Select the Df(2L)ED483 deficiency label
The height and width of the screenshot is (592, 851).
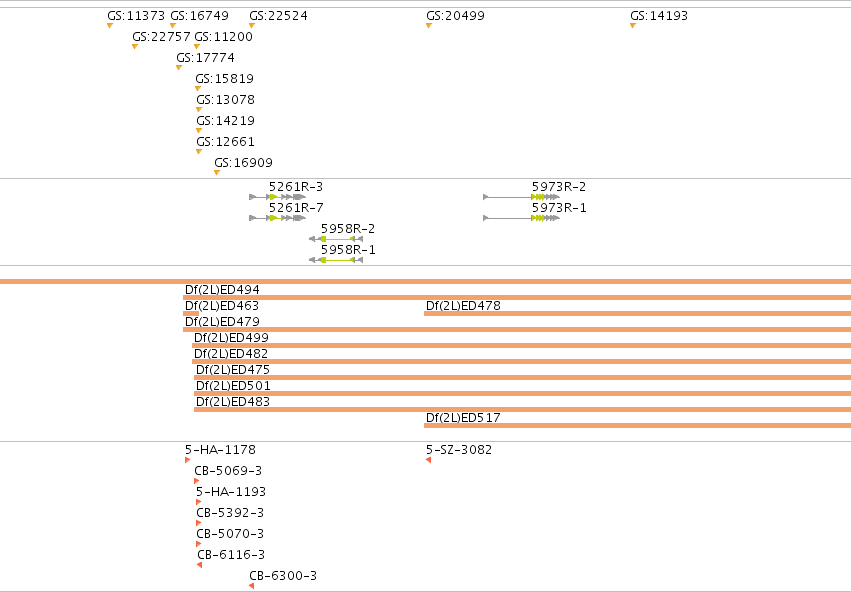[x=233, y=402]
